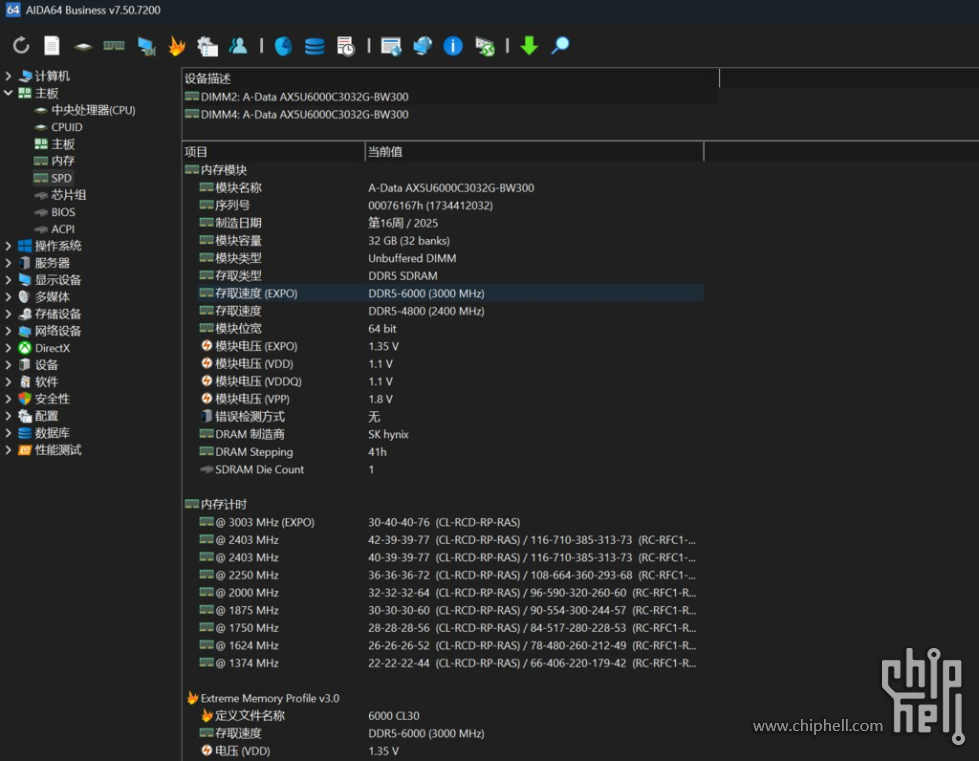The height and width of the screenshot is (761, 979).
Task: Click the 内存计时 section heading
Action: click(224, 504)
